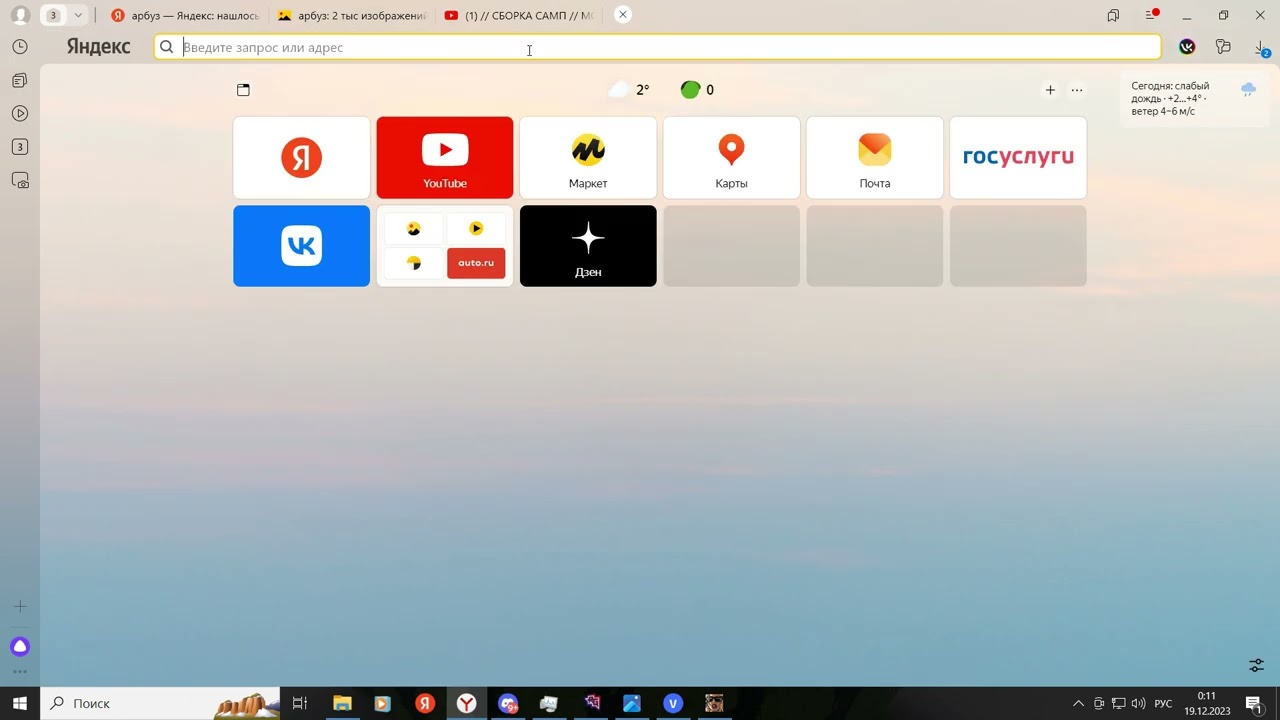Image resolution: width=1280 pixels, height=720 pixels.
Task: Open the notes panel icon in sidebar
Action: (x=20, y=80)
